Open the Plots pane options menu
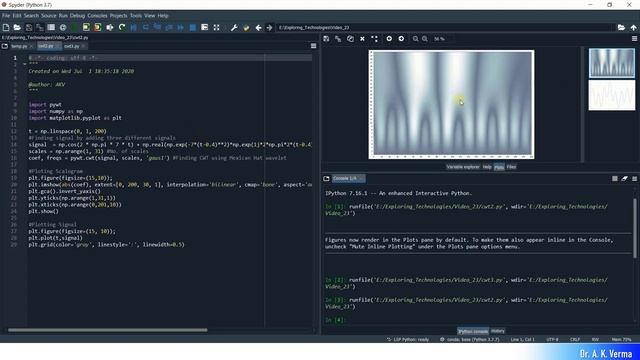Image resolution: width=640 pixels, height=360 pixels. [x=634, y=39]
